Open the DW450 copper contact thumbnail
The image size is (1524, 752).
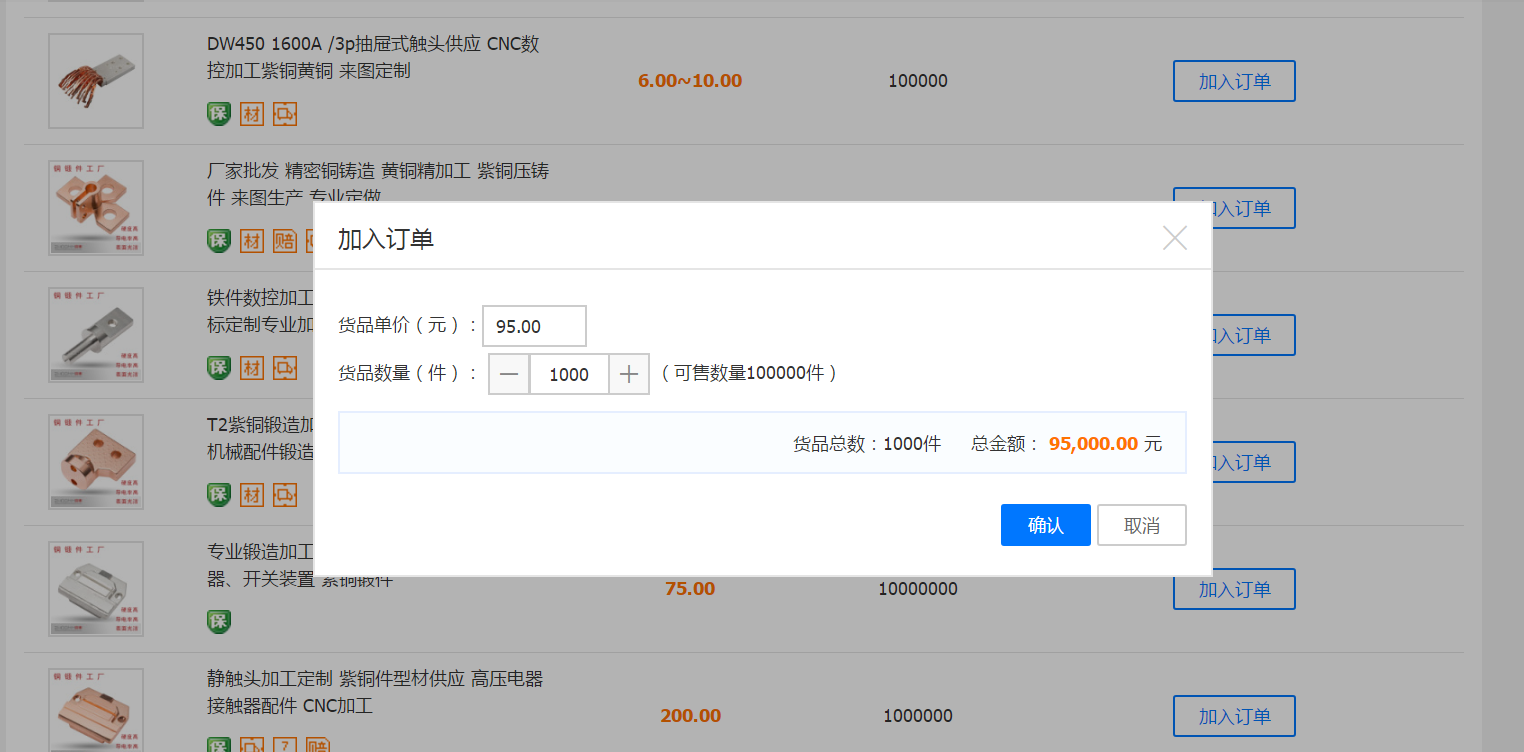point(96,81)
